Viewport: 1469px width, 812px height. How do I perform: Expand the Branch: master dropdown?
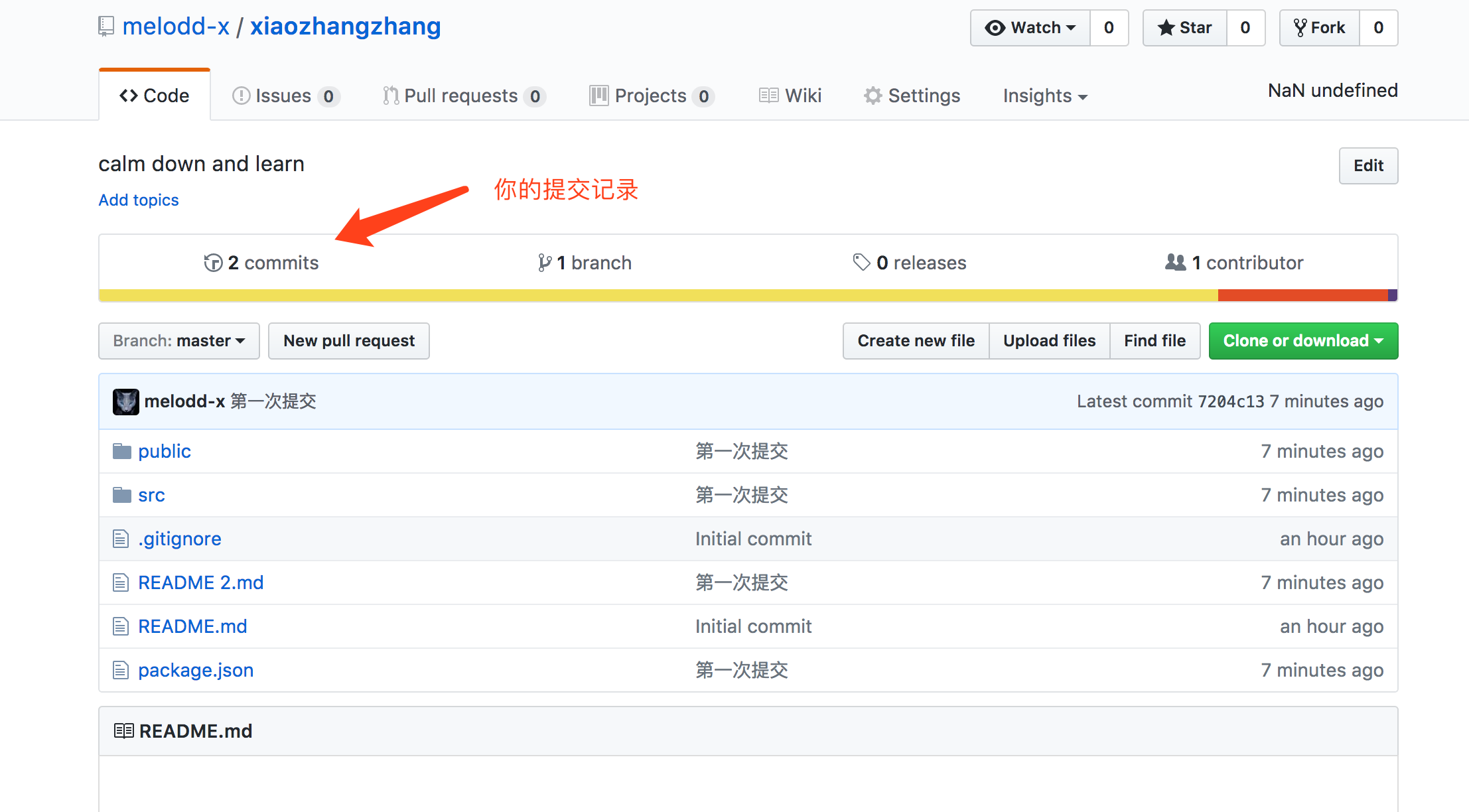click(x=179, y=341)
